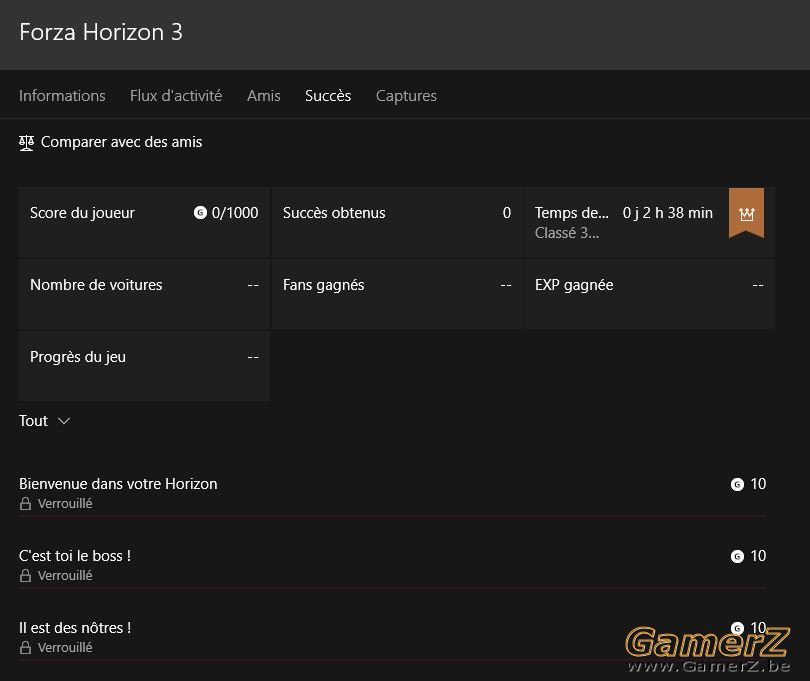This screenshot has width=810, height=681.
Task: Open the Temps de jeu tile
Action: [x=649, y=223]
